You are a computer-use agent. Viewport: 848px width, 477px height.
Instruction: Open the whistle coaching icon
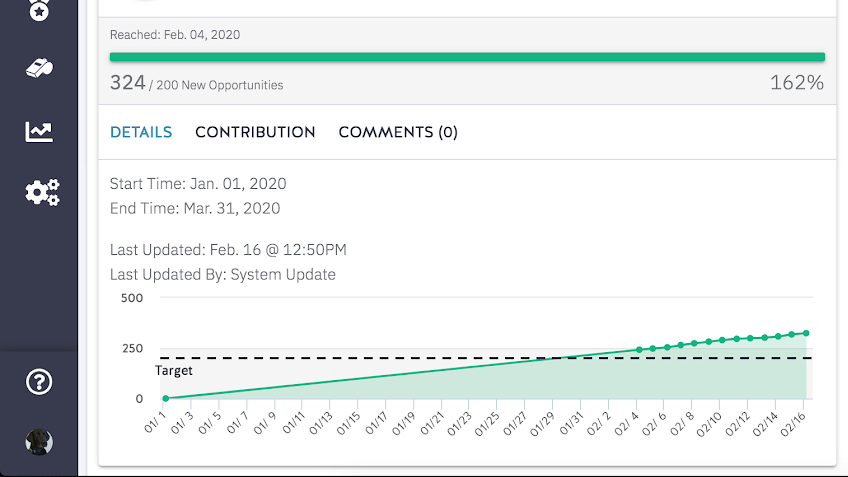[x=39, y=68]
